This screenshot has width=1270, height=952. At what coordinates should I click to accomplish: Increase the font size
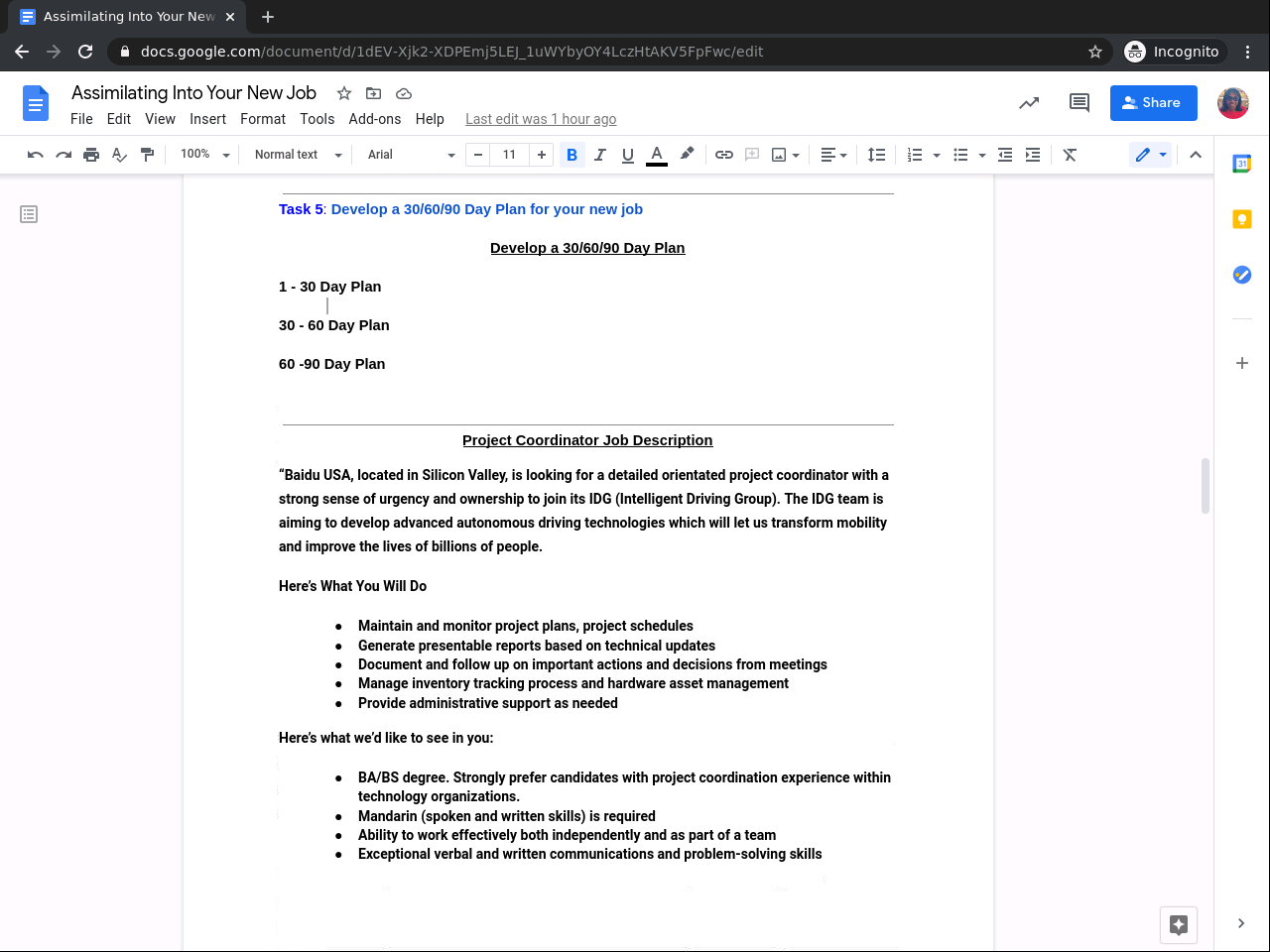pyautogui.click(x=541, y=155)
